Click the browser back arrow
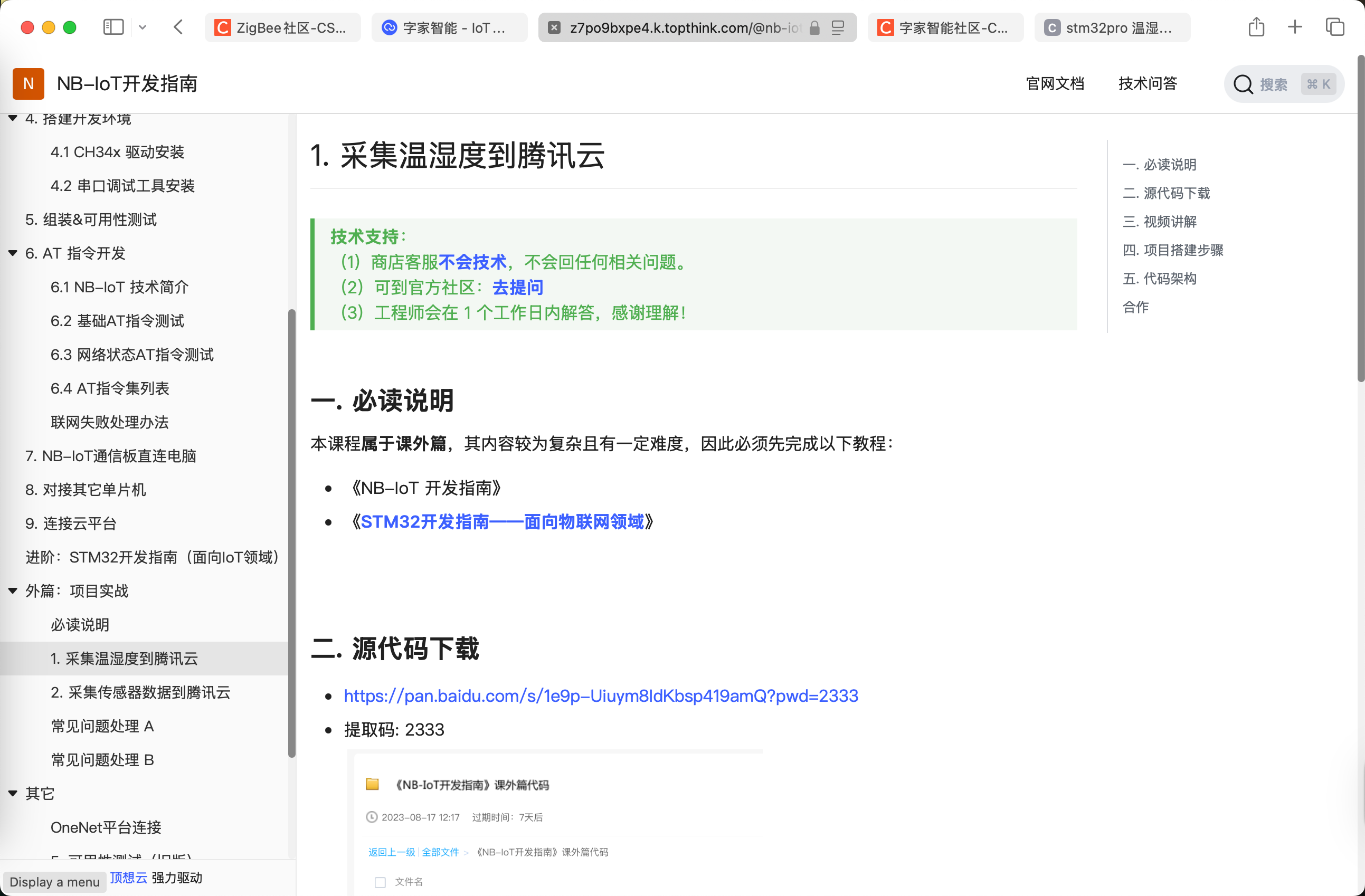The image size is (1365, 896). click(178, 27)
